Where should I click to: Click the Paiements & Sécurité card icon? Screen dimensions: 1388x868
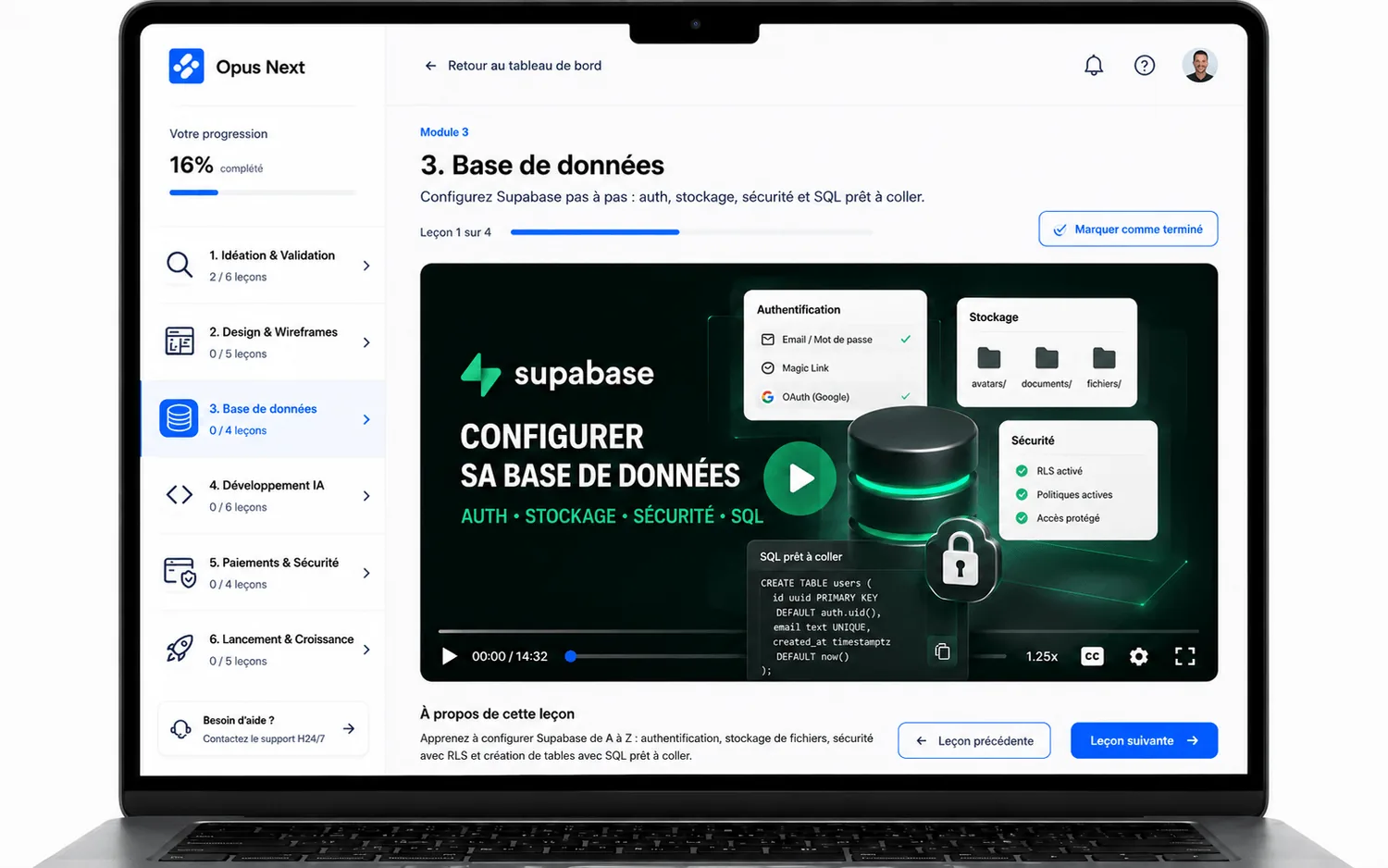pyautogui.click(x=180, y=573)
